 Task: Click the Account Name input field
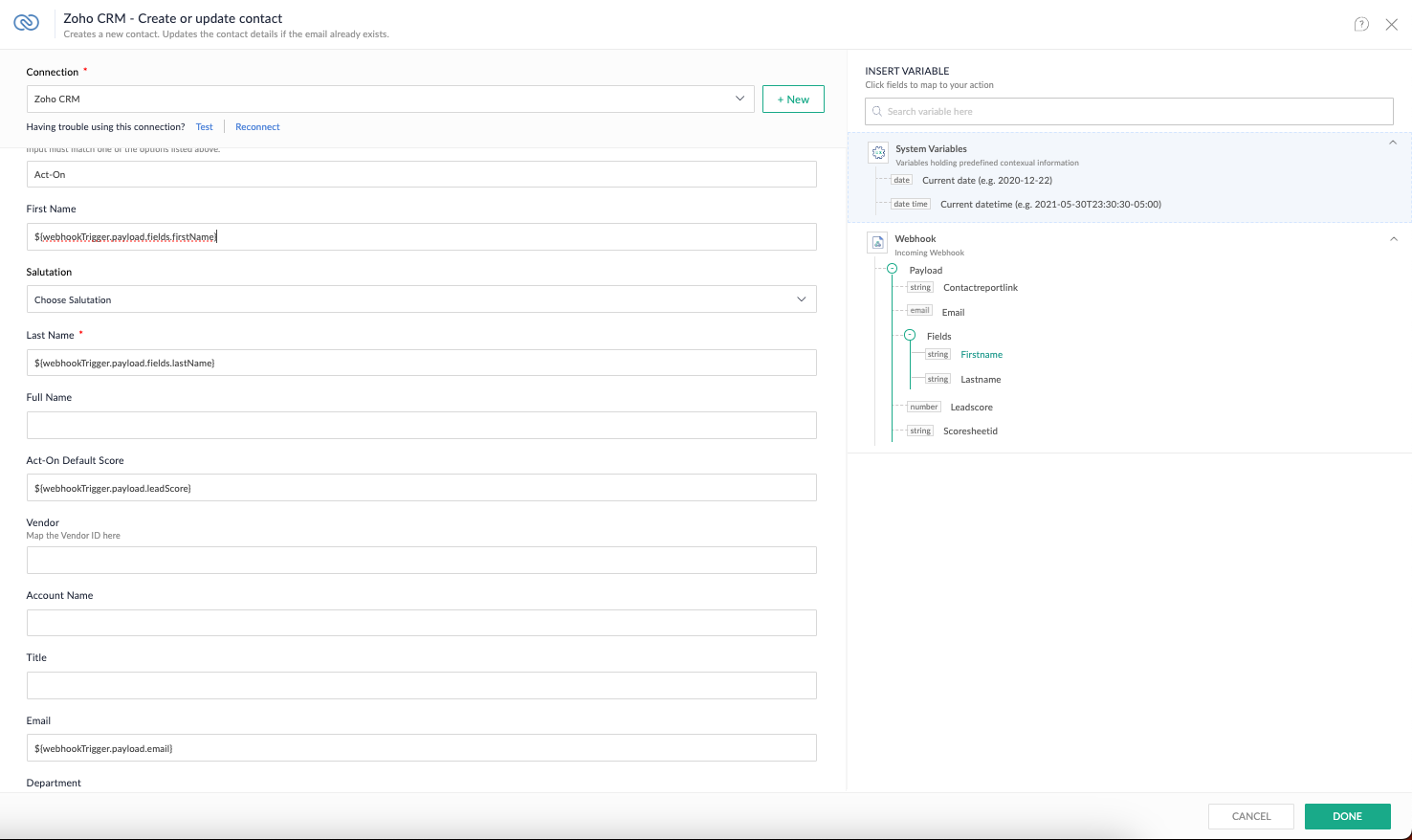422,623
